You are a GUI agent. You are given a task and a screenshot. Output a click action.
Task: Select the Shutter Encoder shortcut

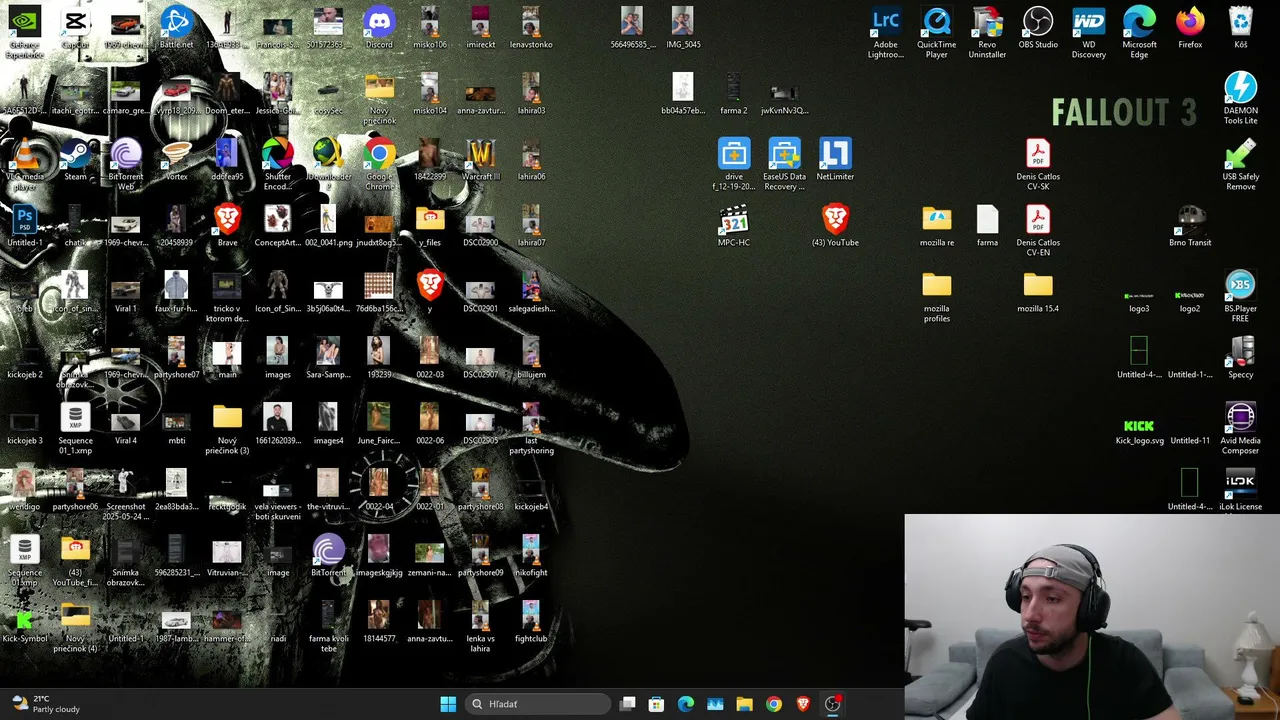click(278, 165)
